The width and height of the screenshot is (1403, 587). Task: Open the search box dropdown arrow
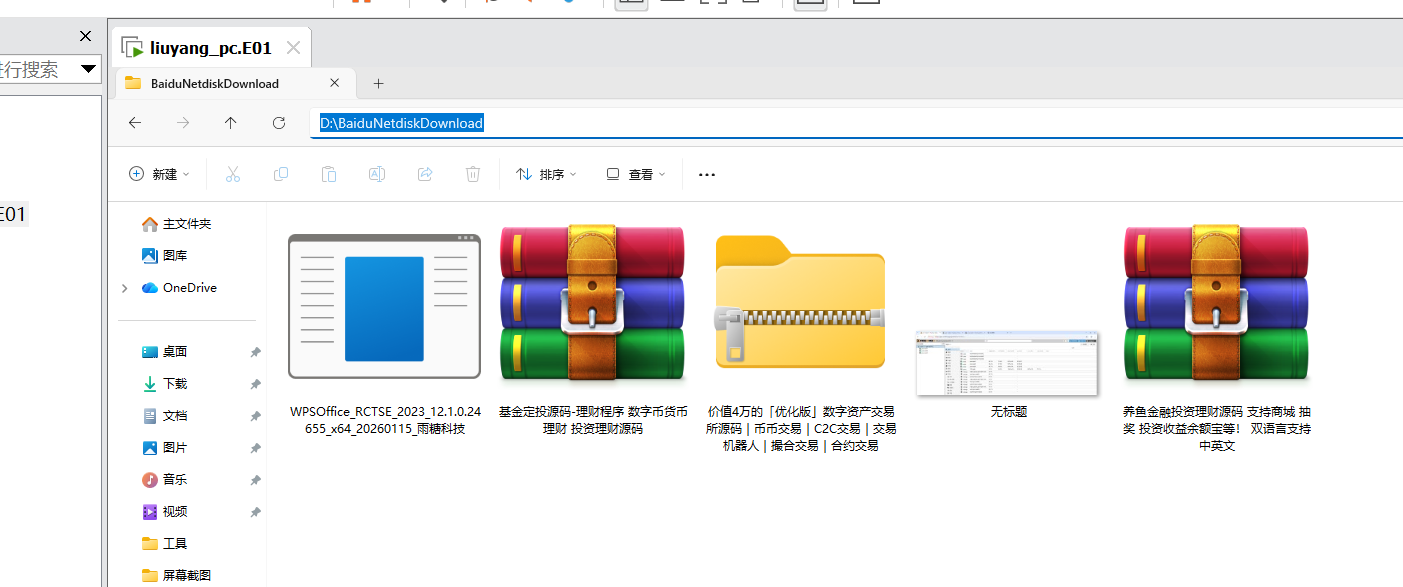(88, 69)
